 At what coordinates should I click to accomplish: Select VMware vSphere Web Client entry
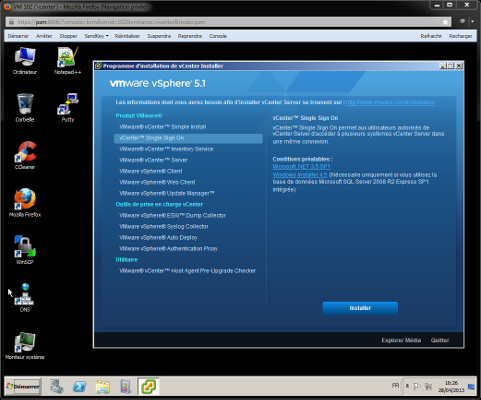[x=157, y=182]
